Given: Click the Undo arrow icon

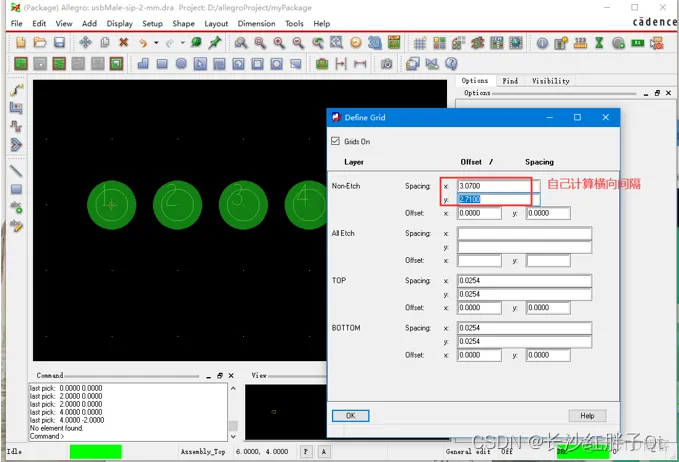Looking at the screenshot, I should coord(143,42).
